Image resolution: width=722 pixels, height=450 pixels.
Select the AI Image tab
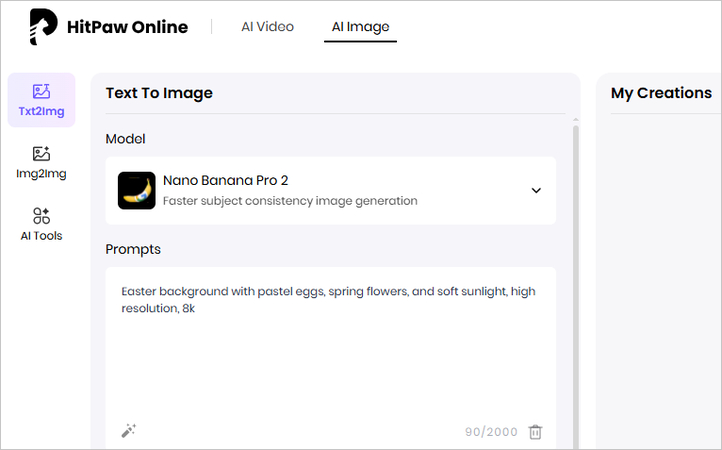360,27
